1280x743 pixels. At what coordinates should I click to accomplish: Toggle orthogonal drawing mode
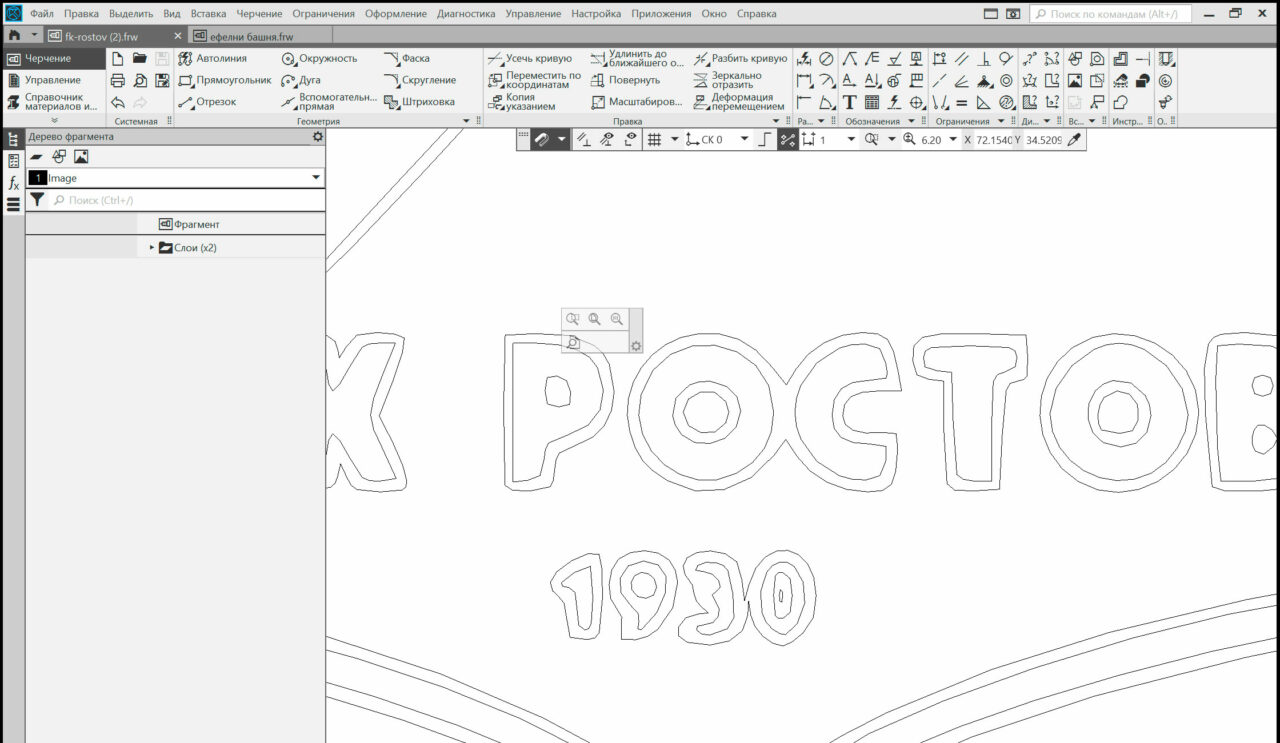click(x=766, y=140)
